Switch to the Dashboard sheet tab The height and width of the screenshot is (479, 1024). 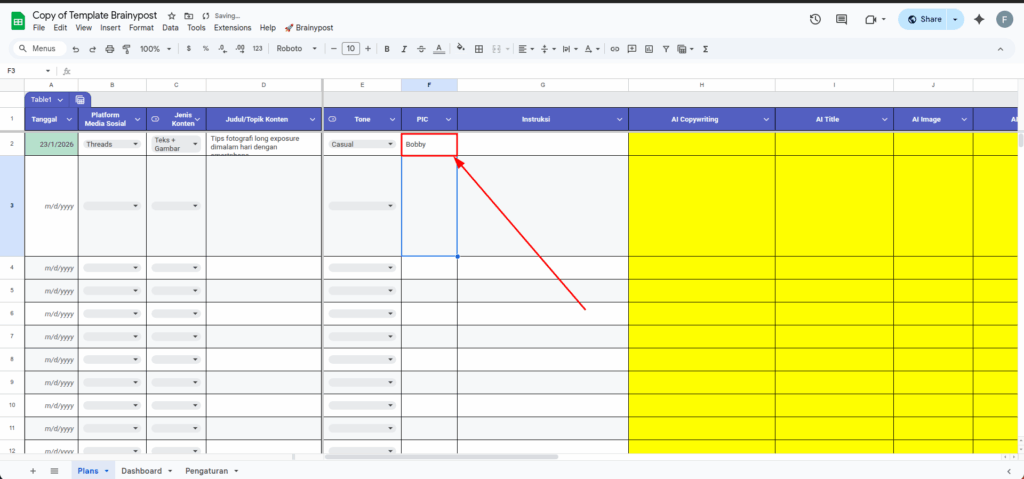141,470
